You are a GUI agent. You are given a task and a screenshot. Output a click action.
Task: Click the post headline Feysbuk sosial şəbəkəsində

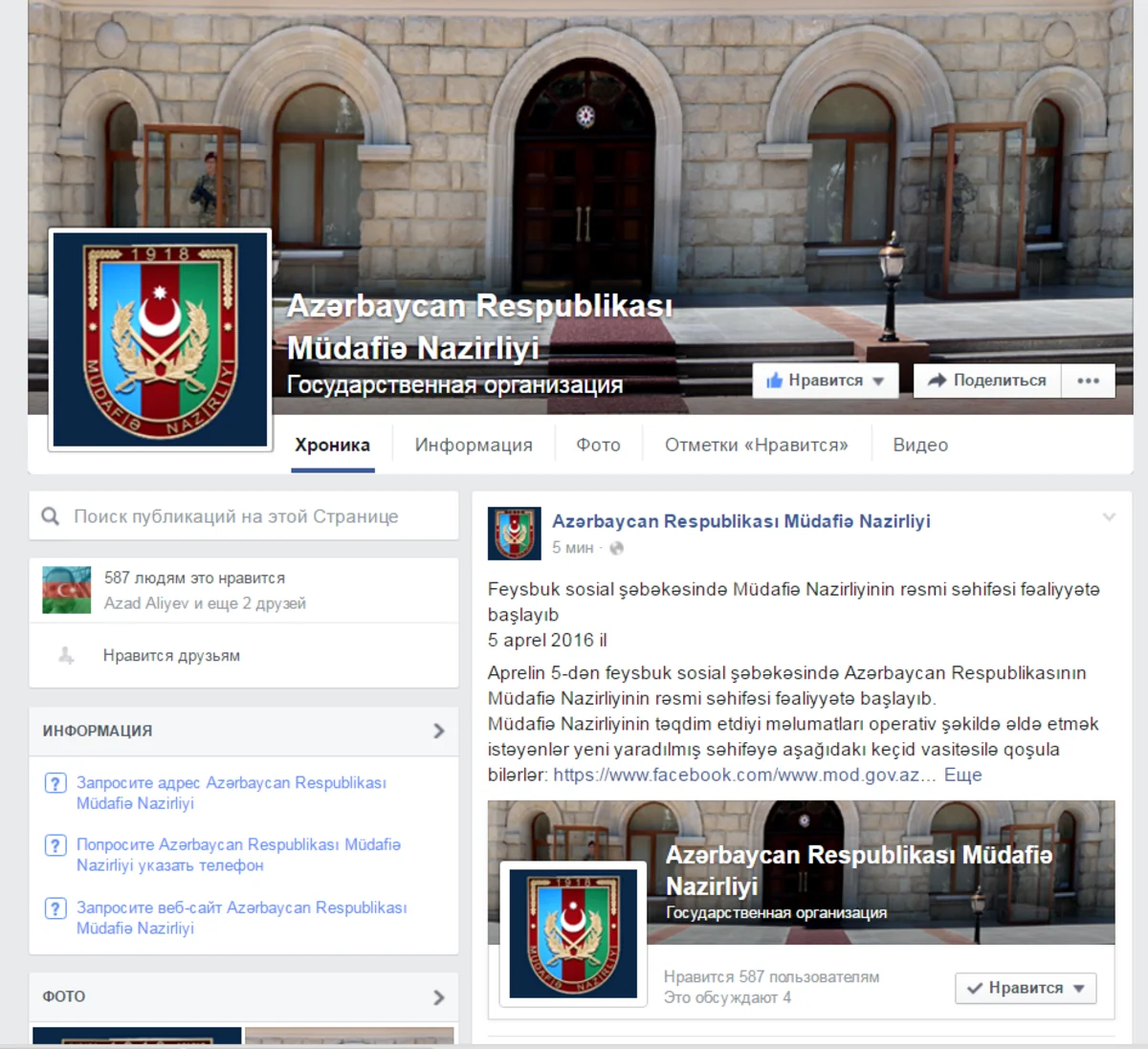click(793, 601)
